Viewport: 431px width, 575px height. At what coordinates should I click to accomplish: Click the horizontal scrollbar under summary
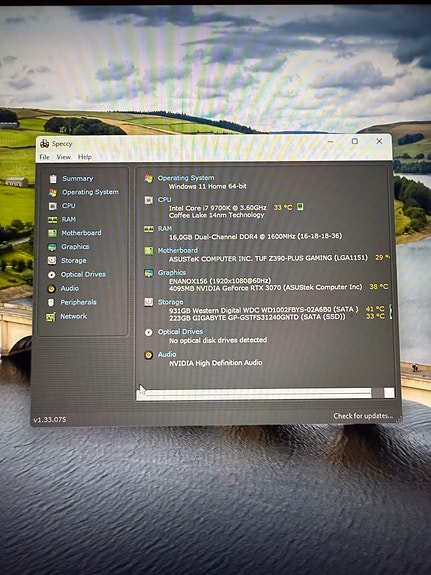pos(266,393)
